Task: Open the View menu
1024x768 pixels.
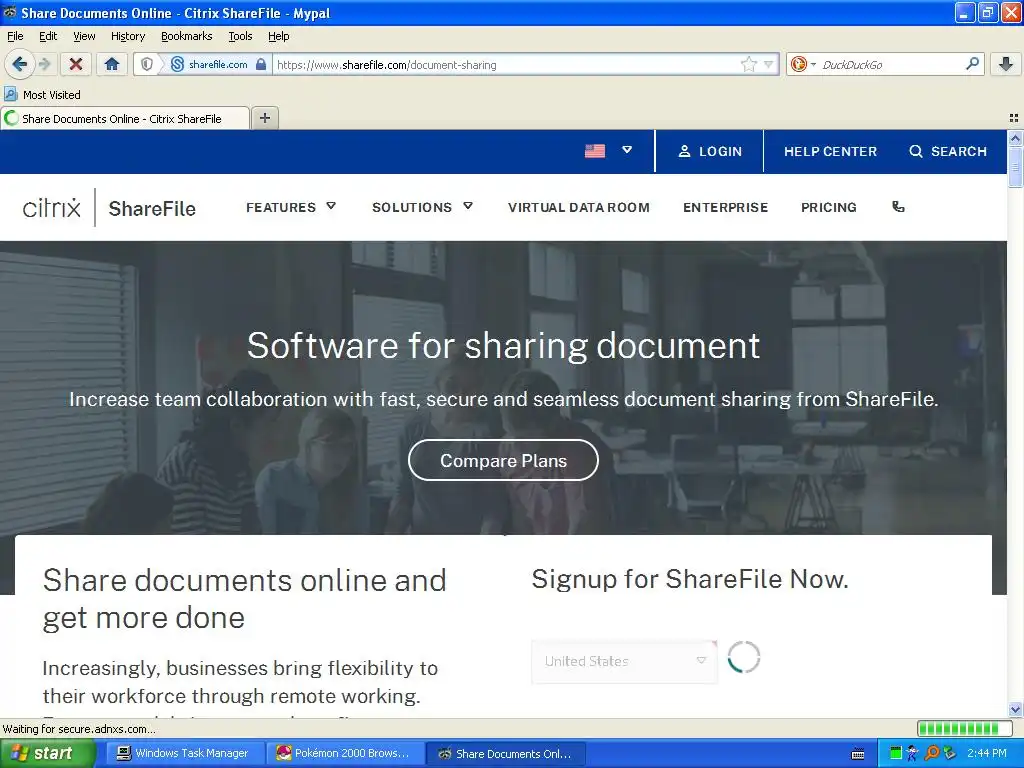Action: (x=84, y=36)
